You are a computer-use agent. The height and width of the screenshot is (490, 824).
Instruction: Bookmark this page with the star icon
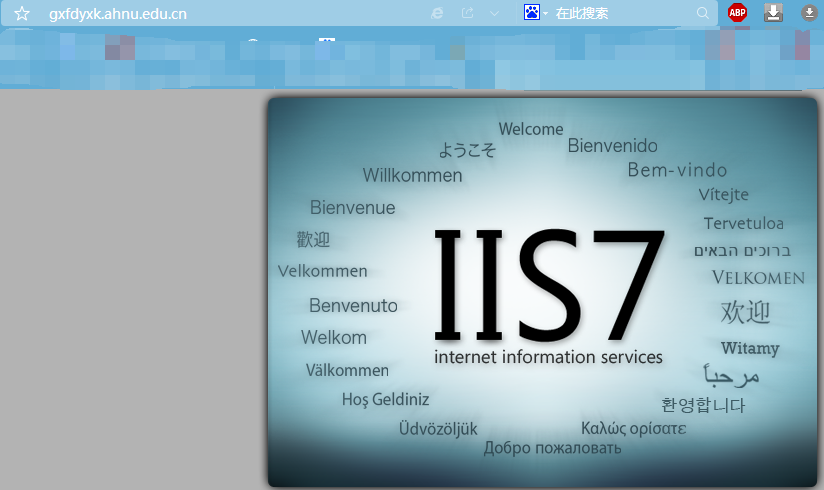pyautogui.click(x=21, y=14)
